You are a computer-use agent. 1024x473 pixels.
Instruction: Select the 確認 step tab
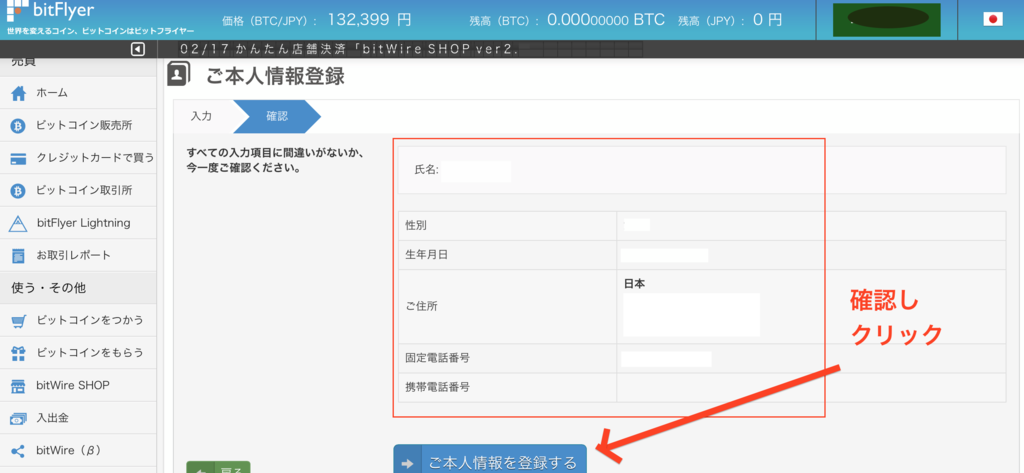277,116
